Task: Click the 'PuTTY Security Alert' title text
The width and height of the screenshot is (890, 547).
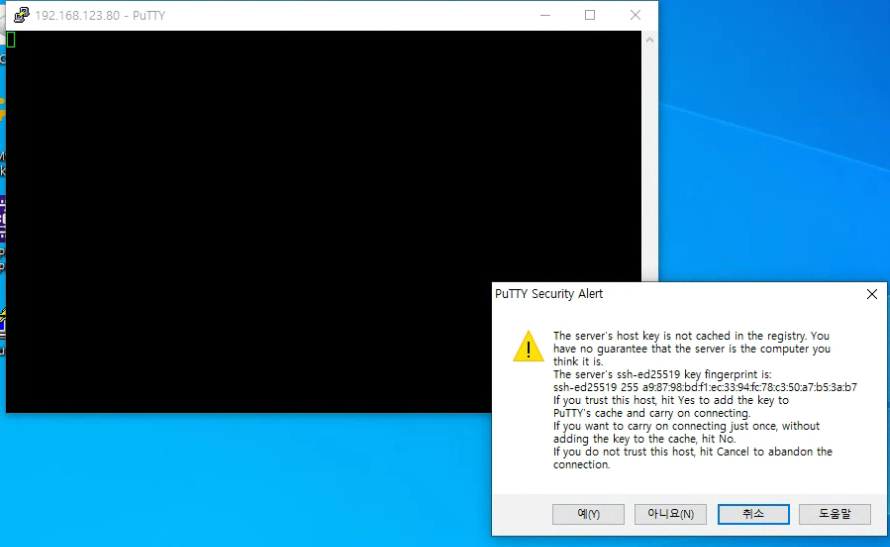Action: pyautogui.click(x=549, y=294)
